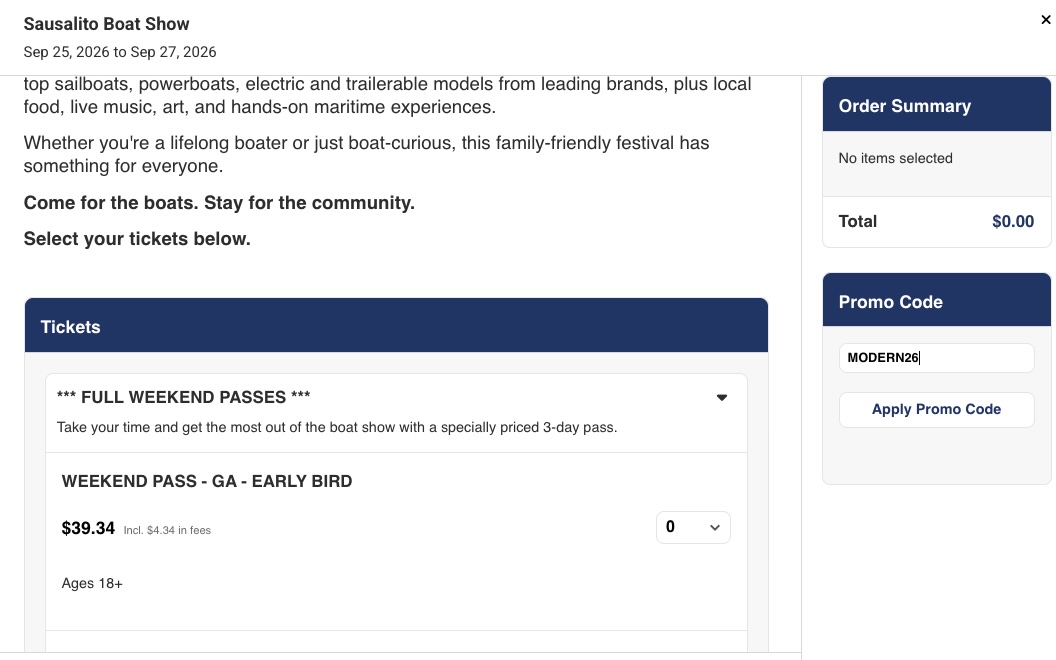This screenshot has height=660, width=1056.
Task: Click the Weekend Pass GA Early Bird title
Action: (207, 482)
